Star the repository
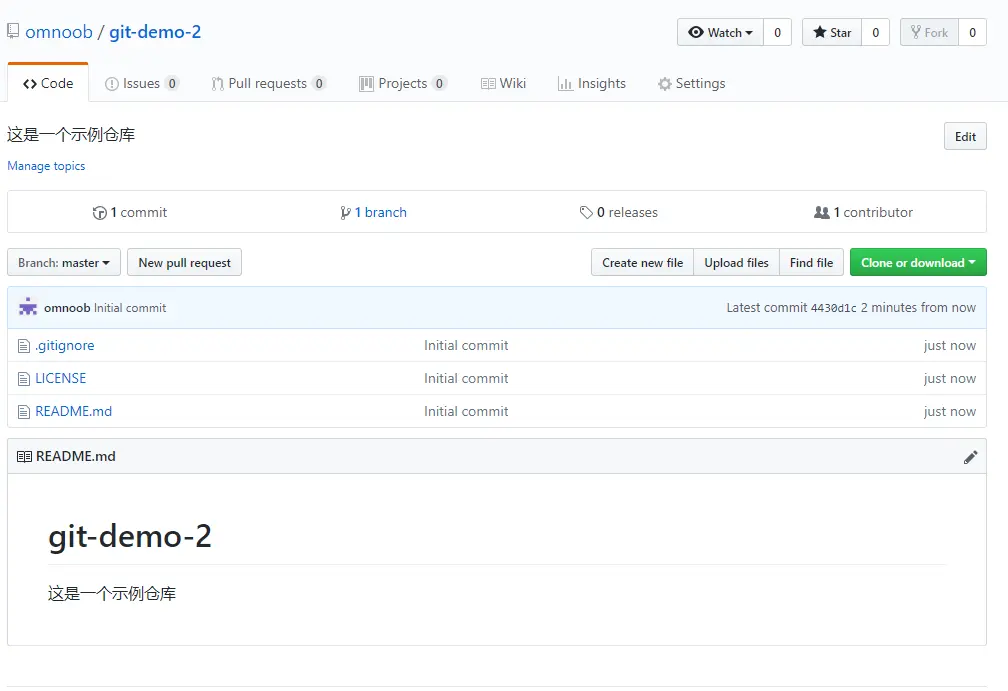Viewport: 1008px width, 691px height. 832,32
